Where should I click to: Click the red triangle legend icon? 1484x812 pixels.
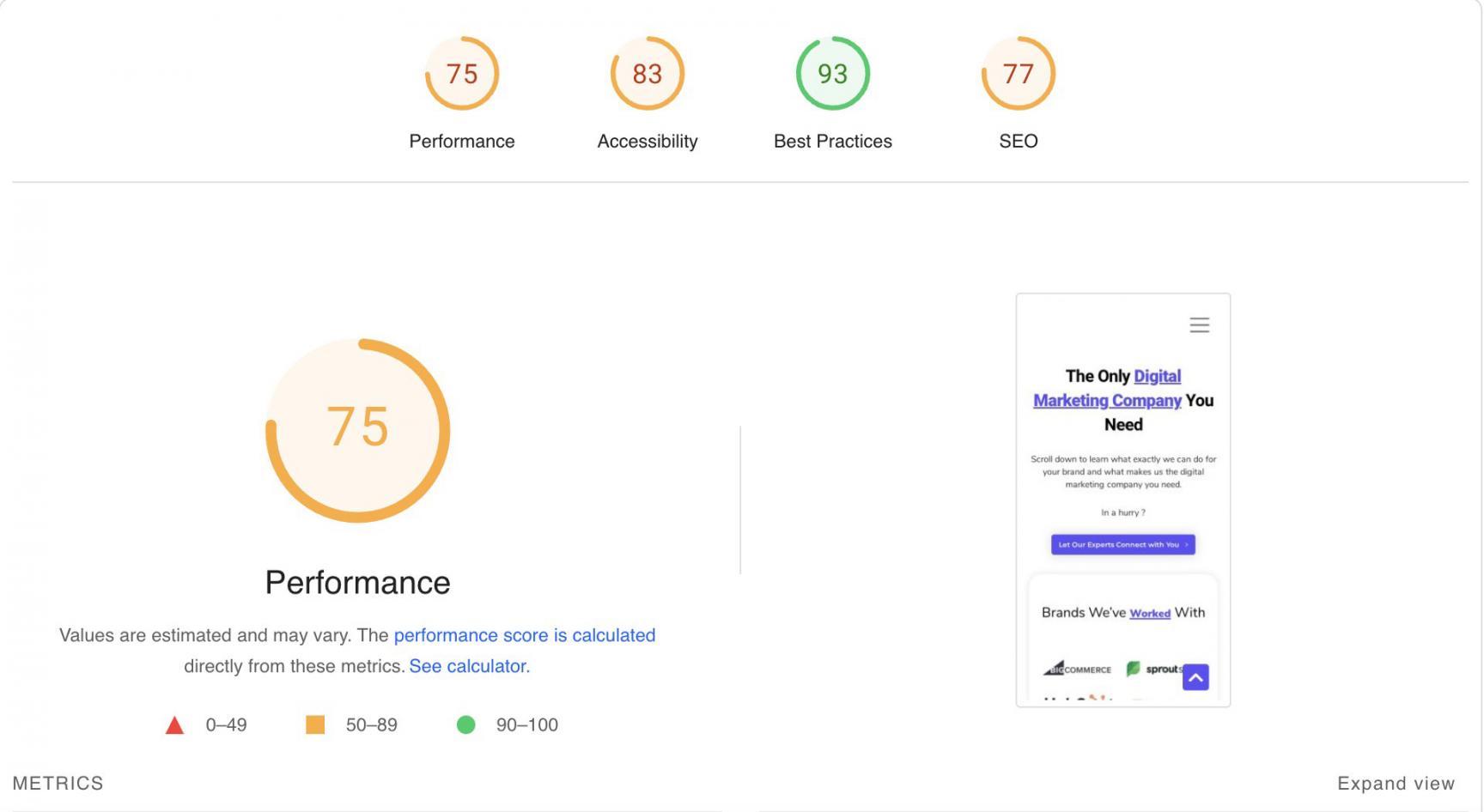tap(174, 725)
